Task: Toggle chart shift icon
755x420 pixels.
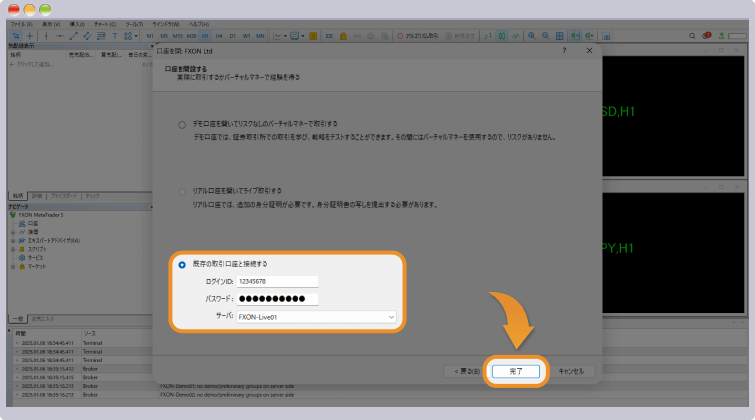Action: pos(589,36)
